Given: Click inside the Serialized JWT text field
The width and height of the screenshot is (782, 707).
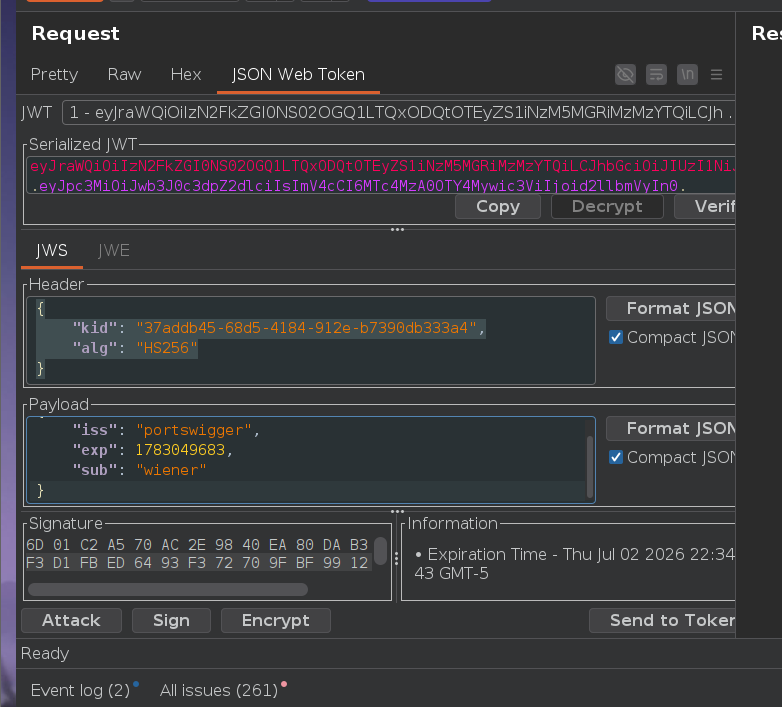Looking at the screenshot, I should point(381,176).
